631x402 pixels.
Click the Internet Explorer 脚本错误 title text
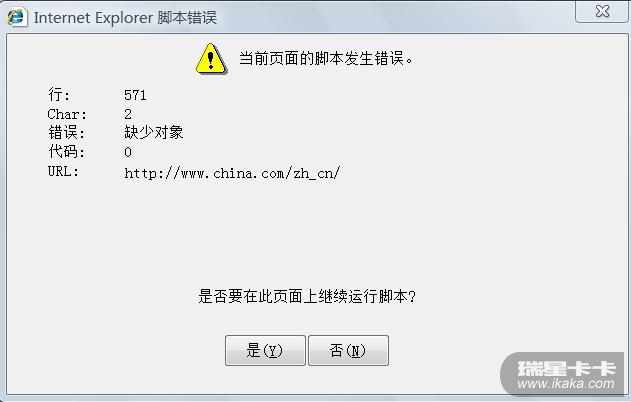[x=125, y=18]
